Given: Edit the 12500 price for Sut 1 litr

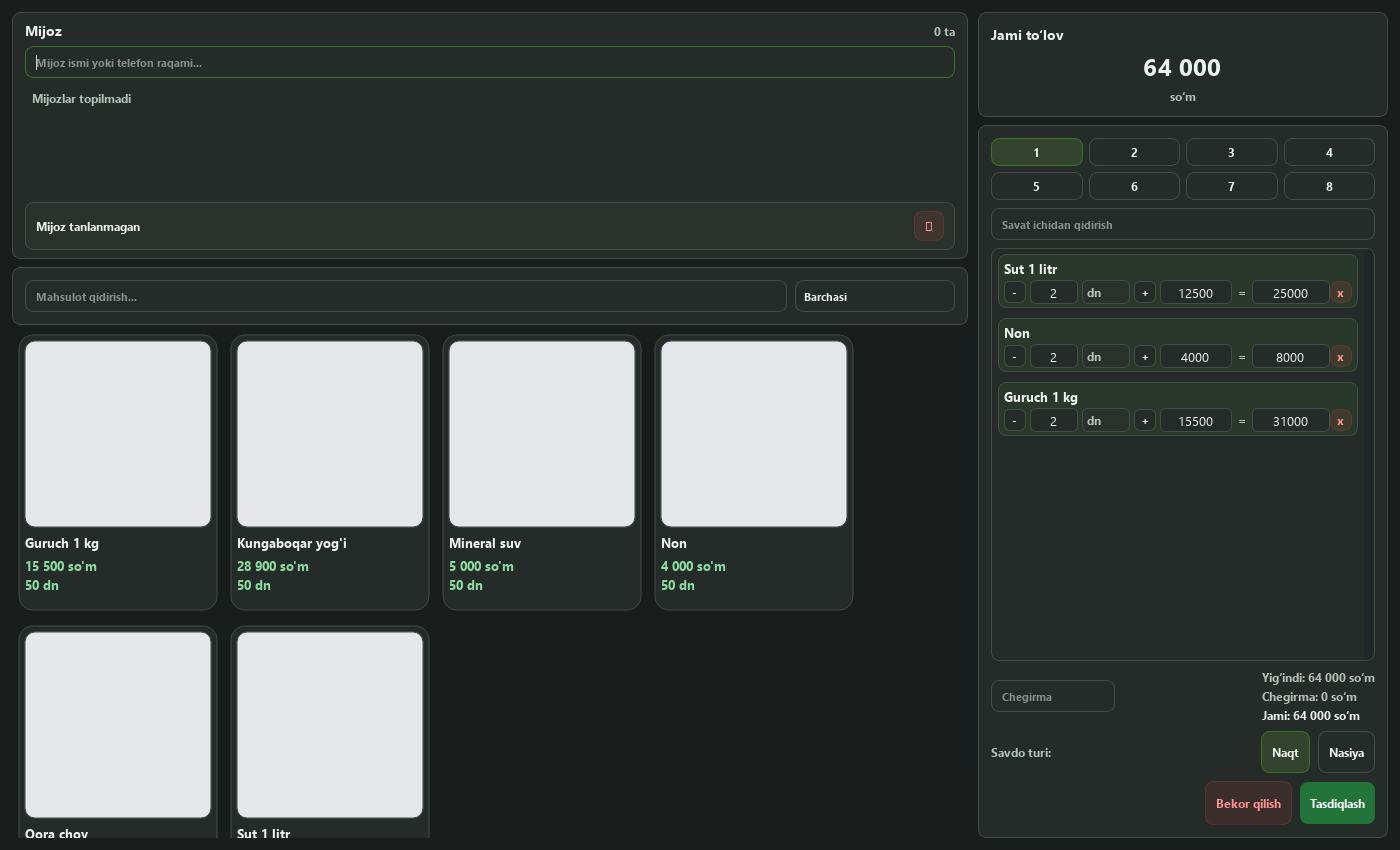Looking at the screenshot, I should (1196, 293).
